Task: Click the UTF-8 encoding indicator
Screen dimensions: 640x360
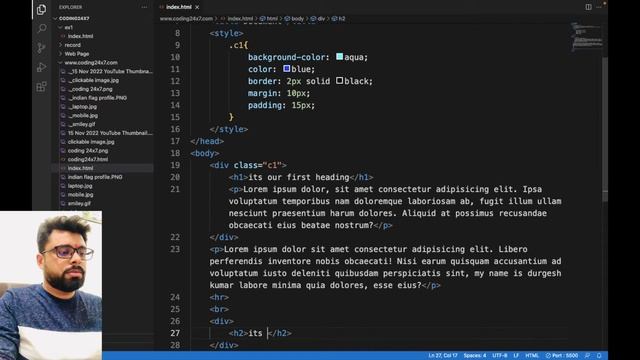Action: [x=499, y=356]
